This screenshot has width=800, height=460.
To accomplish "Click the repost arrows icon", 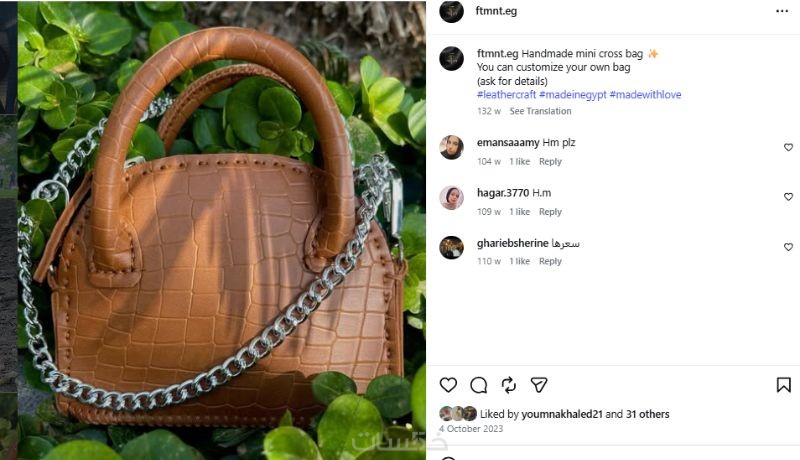I will 508,385.
